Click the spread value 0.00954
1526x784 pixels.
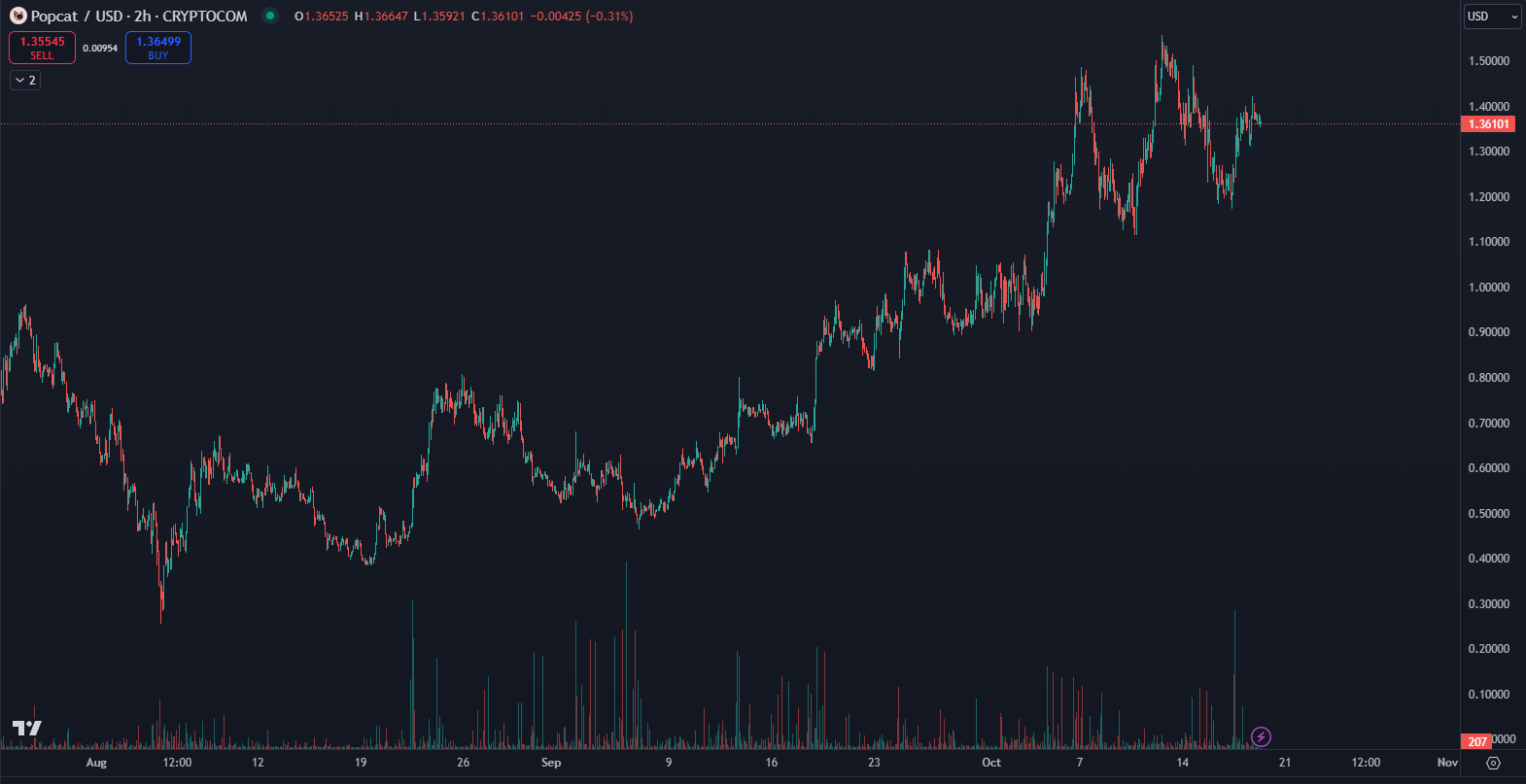tap(100, 49)
